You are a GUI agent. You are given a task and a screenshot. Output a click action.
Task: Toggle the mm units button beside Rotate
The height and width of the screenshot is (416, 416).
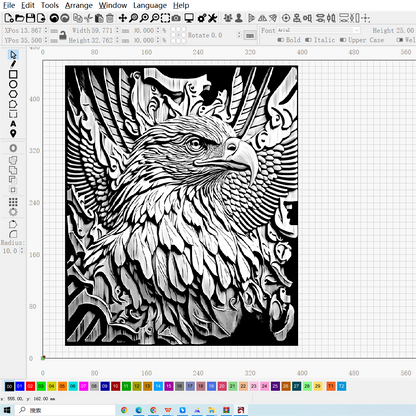[x=250, y=35]
